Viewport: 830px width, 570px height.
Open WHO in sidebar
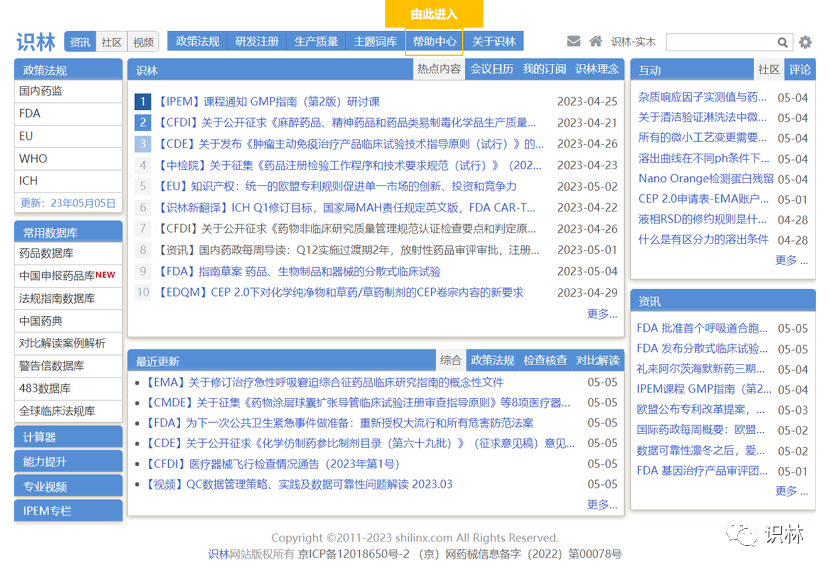coord(68,159)
